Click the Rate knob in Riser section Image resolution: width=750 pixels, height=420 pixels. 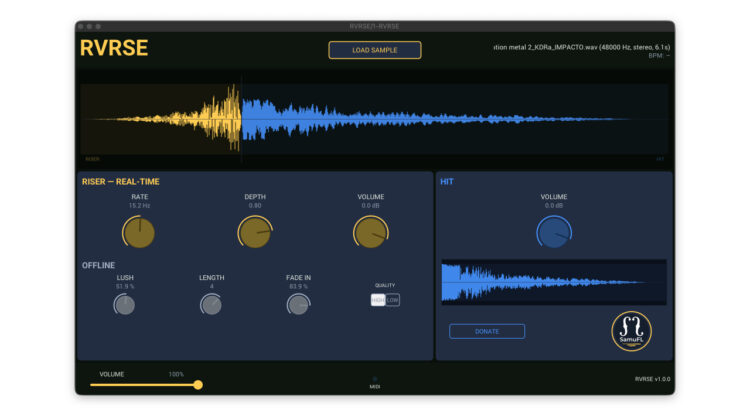coord(138,232)
